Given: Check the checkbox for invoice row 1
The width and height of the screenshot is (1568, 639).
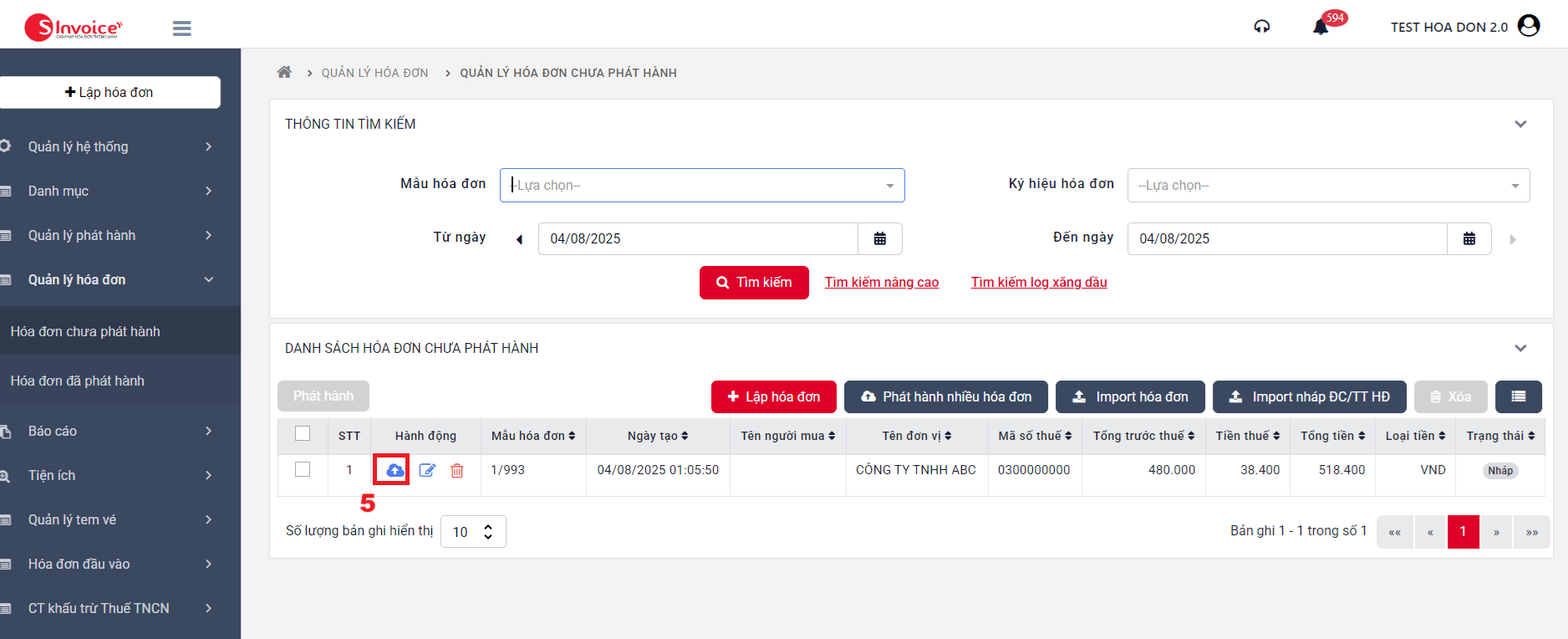Looking at the screenshot, I should tap(303, 469).
